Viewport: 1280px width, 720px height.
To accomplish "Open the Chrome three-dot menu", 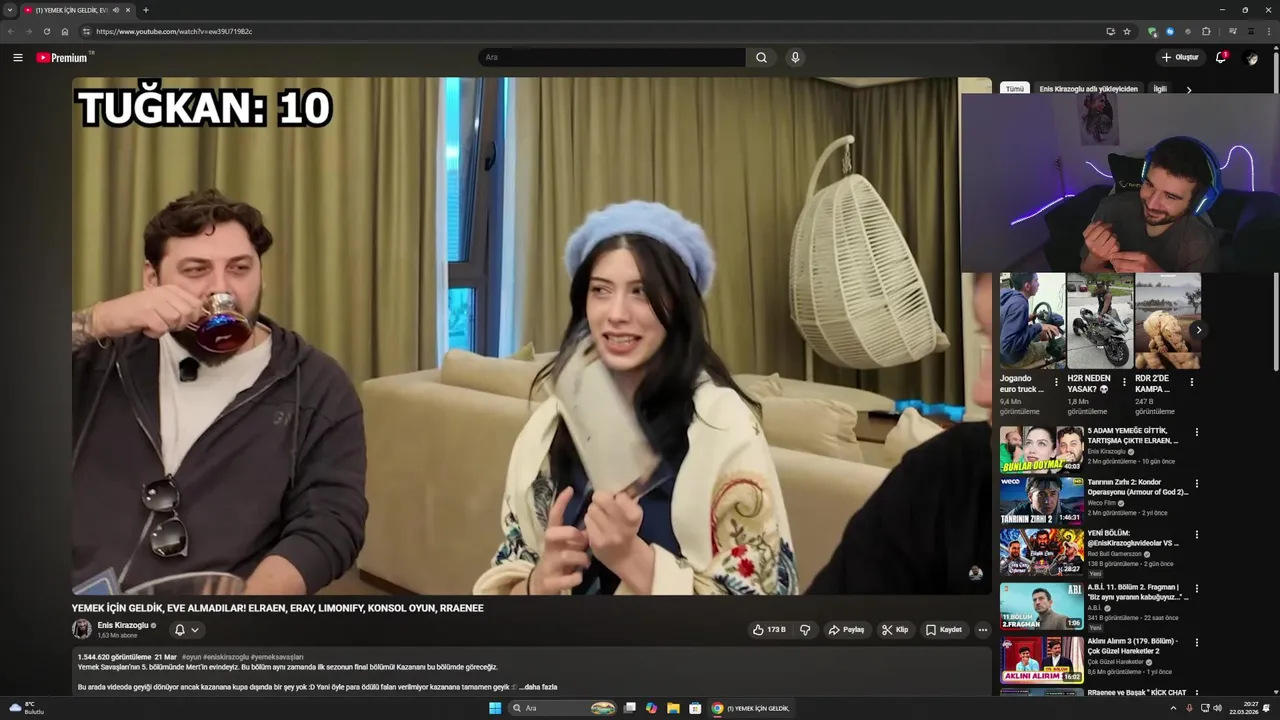I will [x=1268, y=31].
